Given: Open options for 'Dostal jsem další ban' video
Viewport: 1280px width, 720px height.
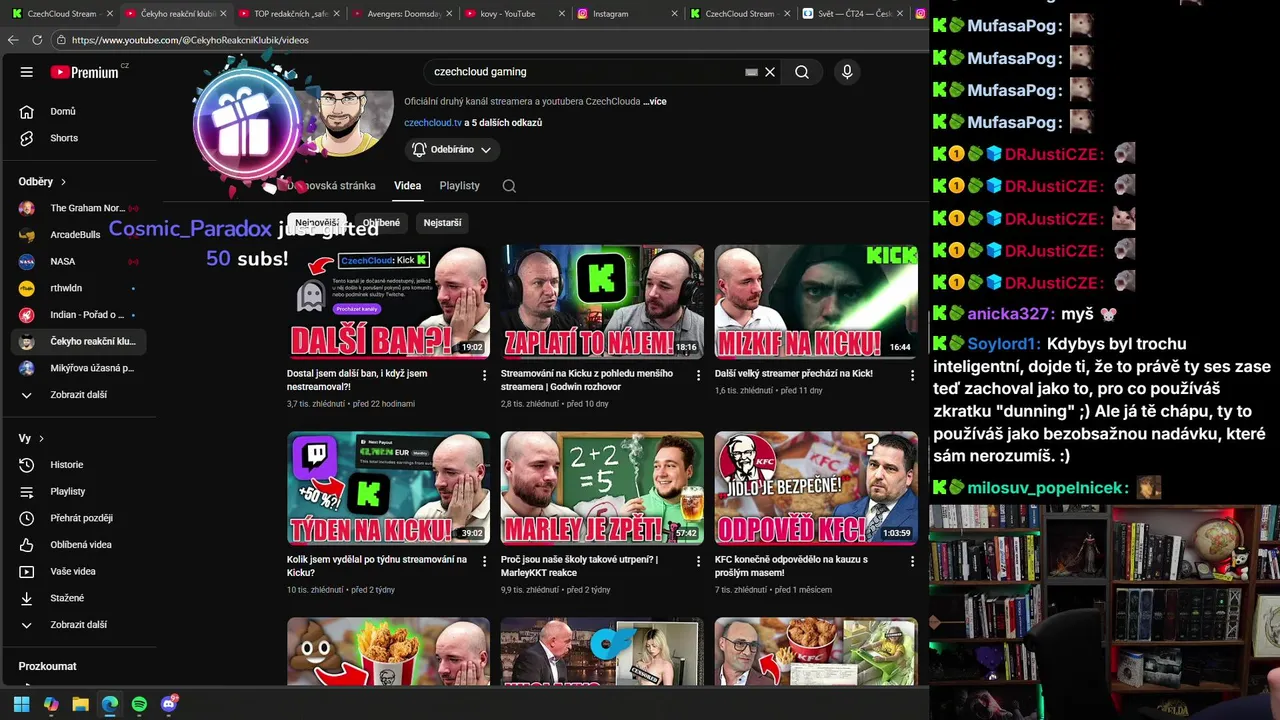Looking at the screenshot, I should pos(485,375).
